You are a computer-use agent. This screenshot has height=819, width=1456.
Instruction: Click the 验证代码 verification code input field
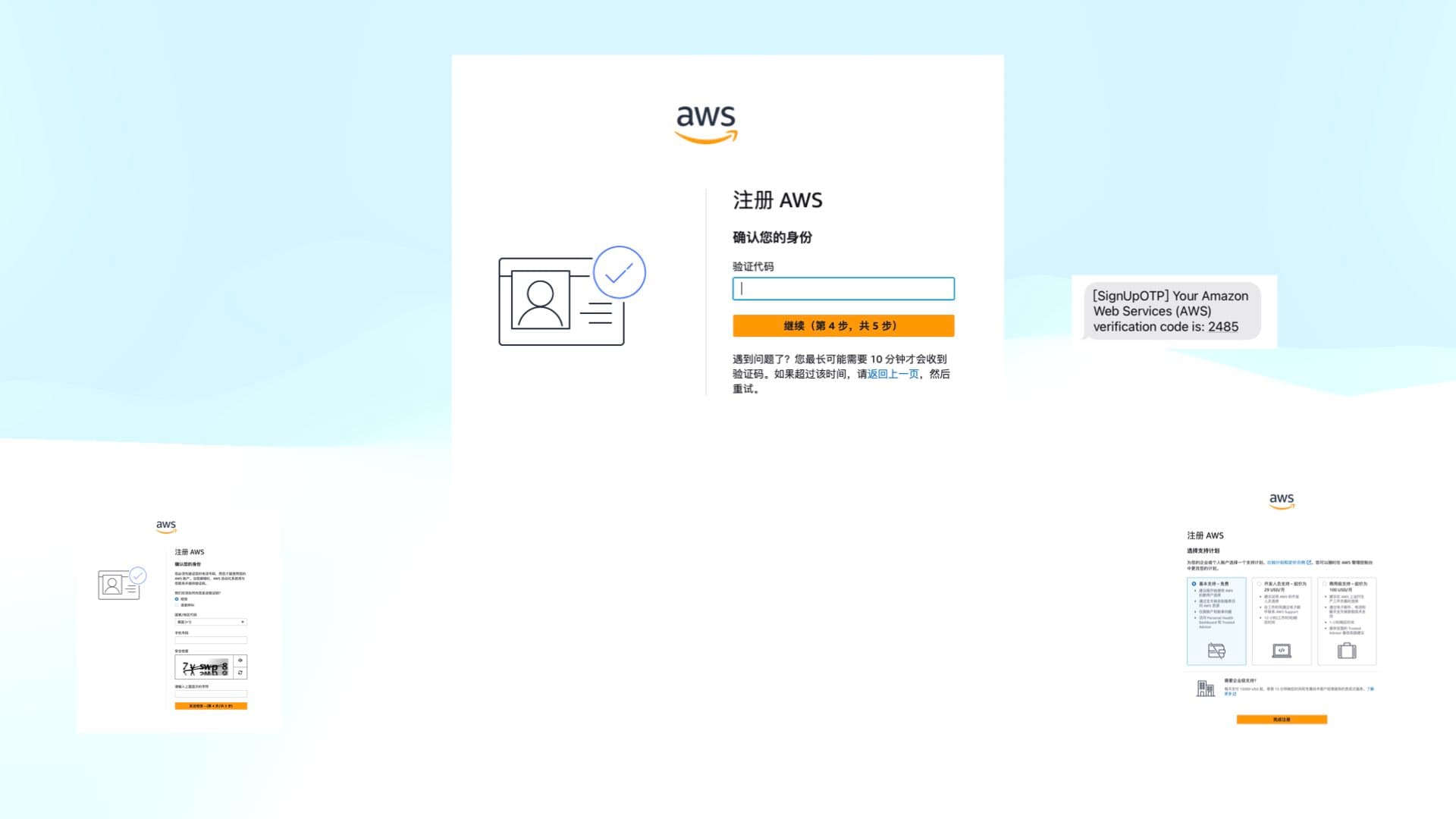[x=843, y=289]
